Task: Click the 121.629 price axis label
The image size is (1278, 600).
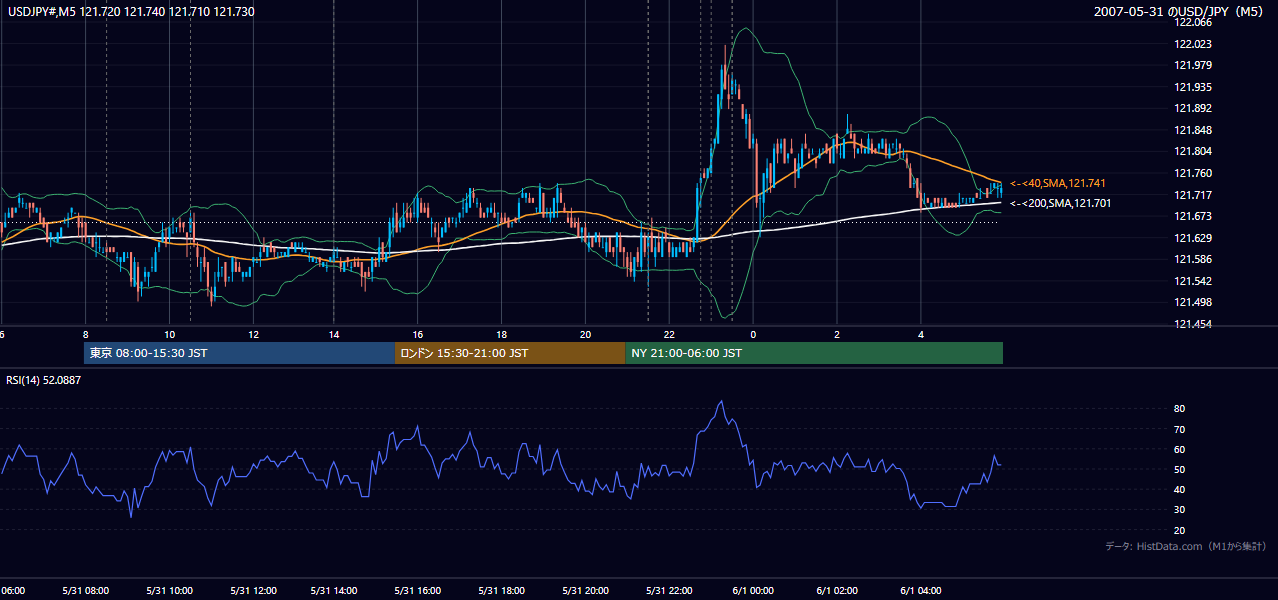Action: [1194, 238]
